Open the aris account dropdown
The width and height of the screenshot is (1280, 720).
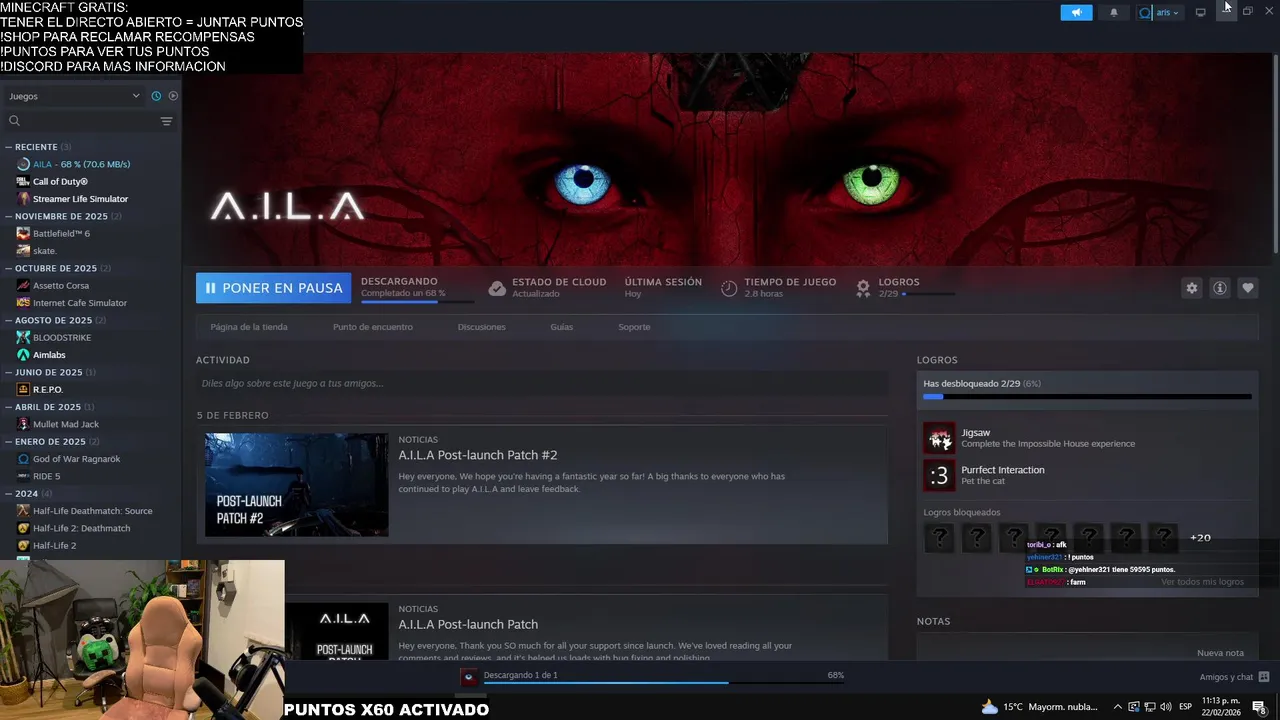tap(1159, 13)
